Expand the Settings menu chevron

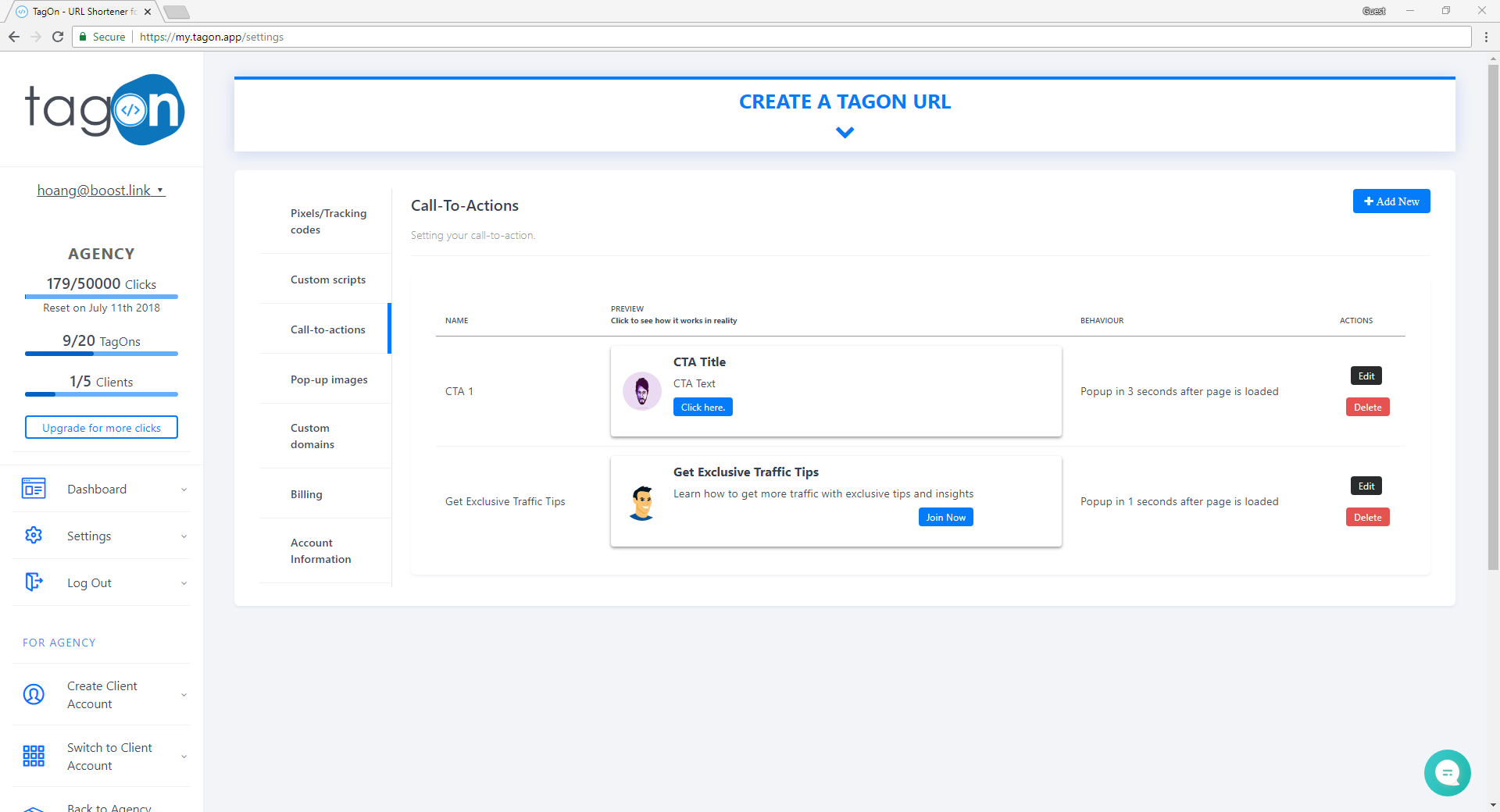tap(184, 536)
